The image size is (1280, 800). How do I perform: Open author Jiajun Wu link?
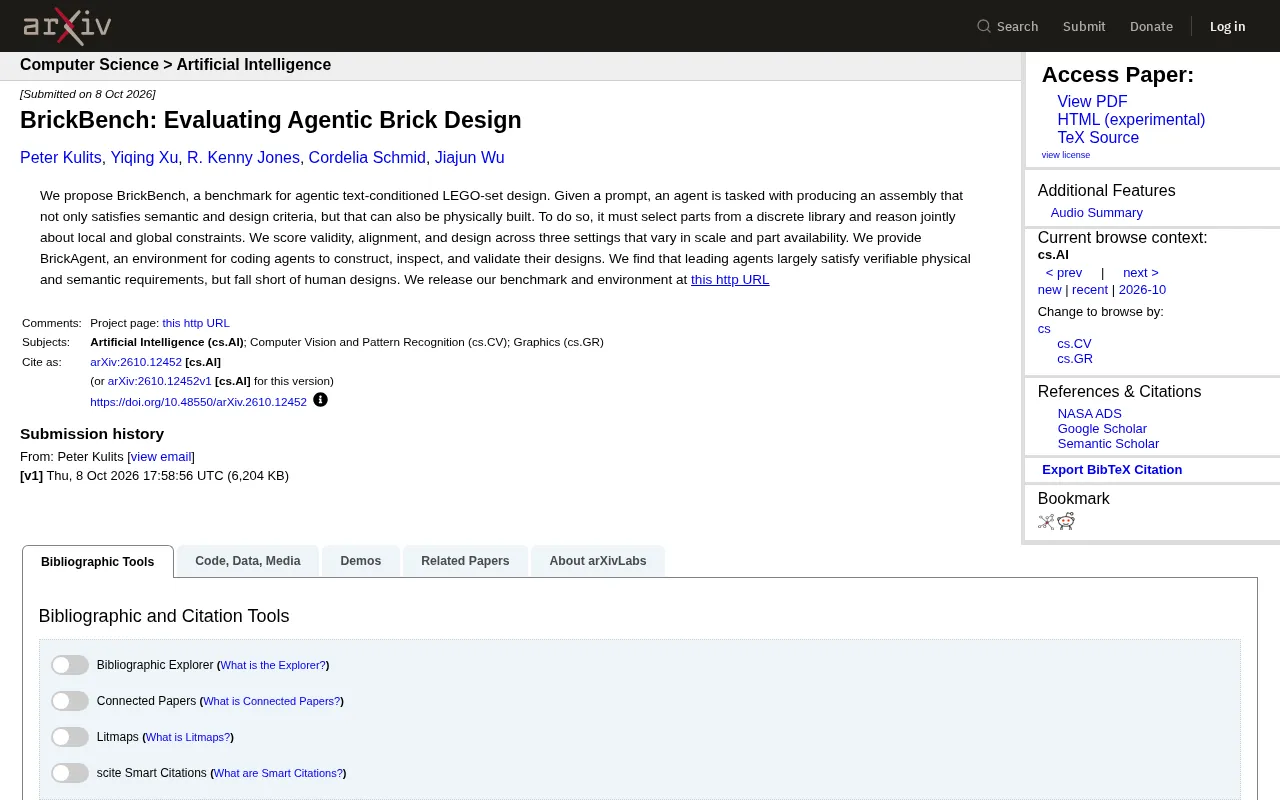[x=469, y=158]
